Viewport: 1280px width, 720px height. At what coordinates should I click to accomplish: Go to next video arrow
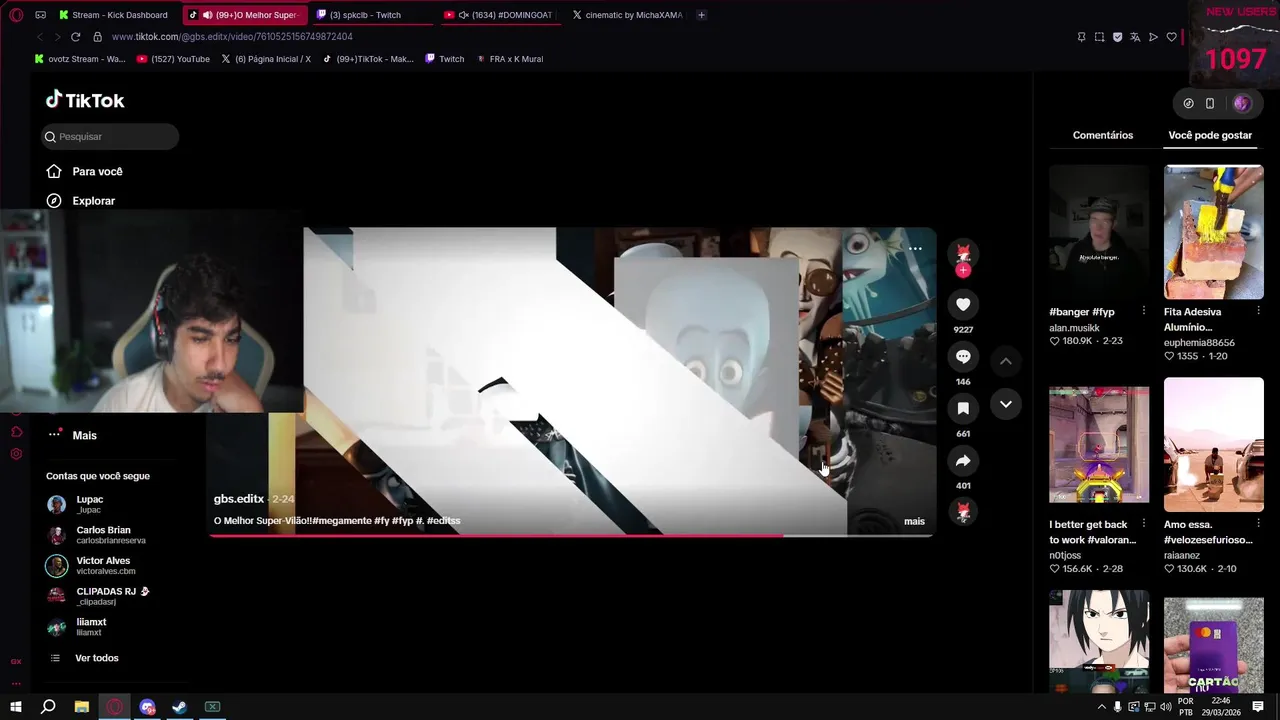[1006, 404]
